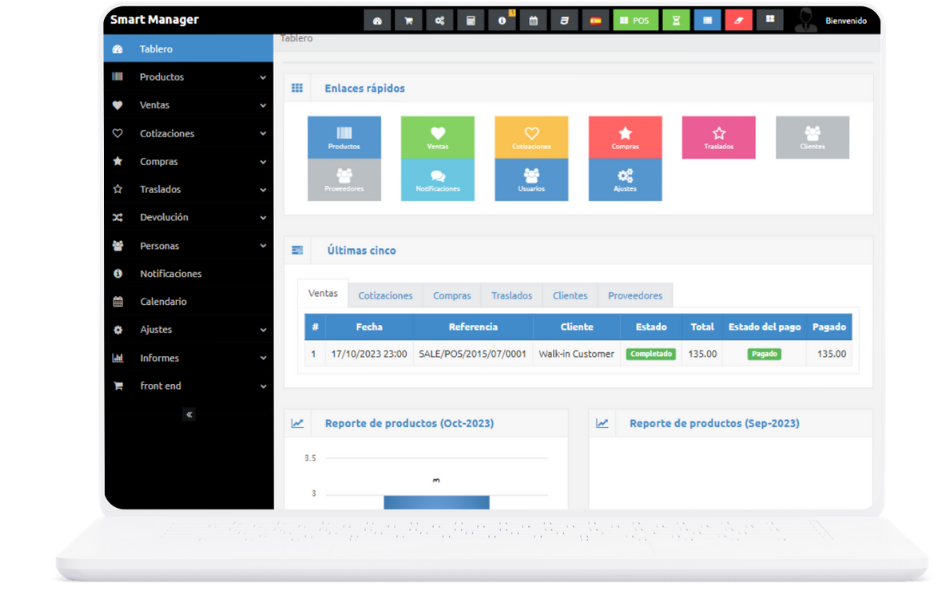
Task: Click the green hourglass icon in toolbar
Action: [676, 20]
